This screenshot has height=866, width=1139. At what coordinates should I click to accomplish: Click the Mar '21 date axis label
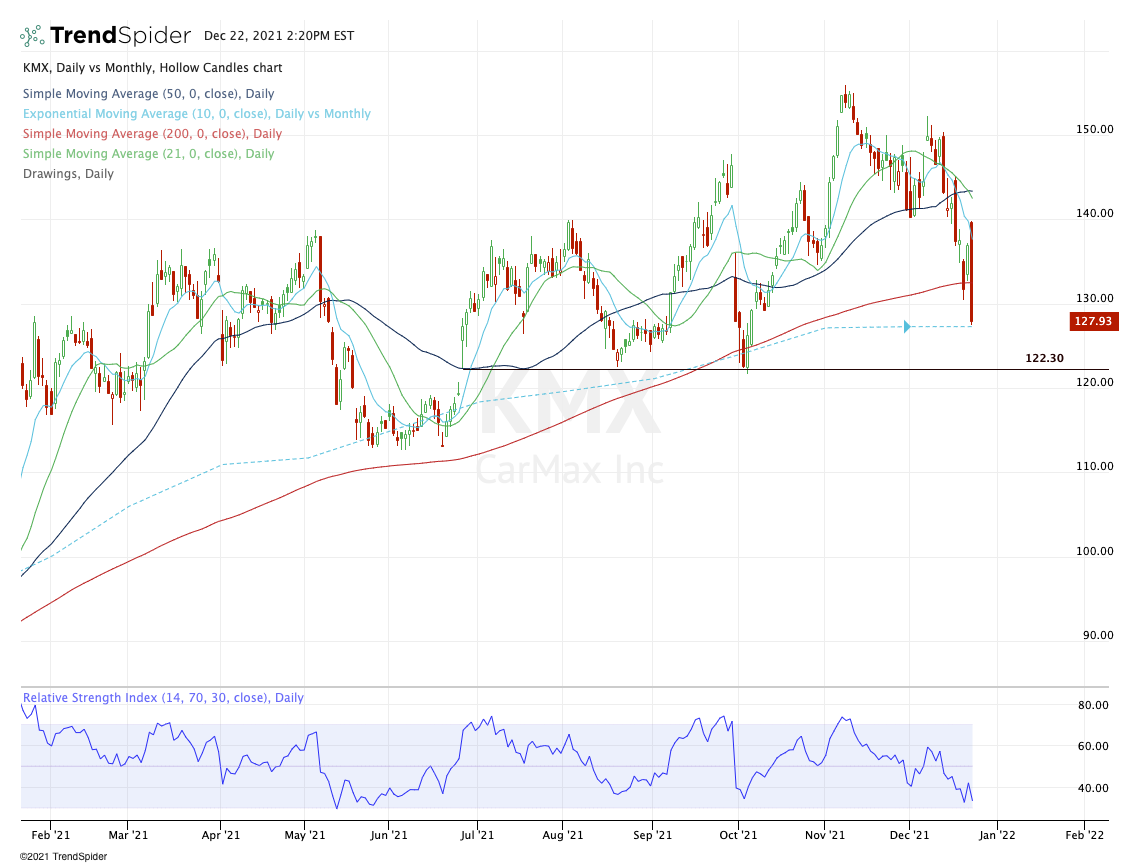coord(128,835)
